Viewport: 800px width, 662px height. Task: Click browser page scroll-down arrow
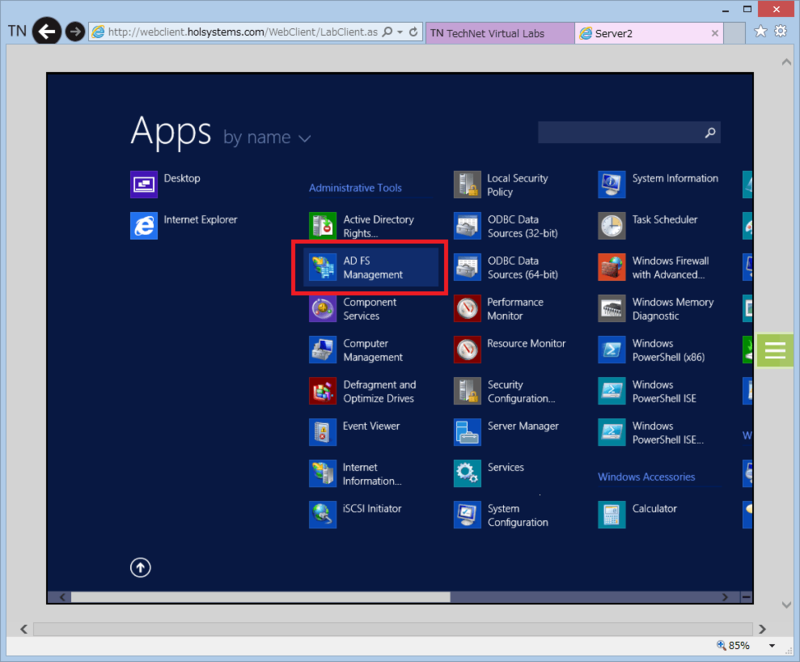[786, 605]
